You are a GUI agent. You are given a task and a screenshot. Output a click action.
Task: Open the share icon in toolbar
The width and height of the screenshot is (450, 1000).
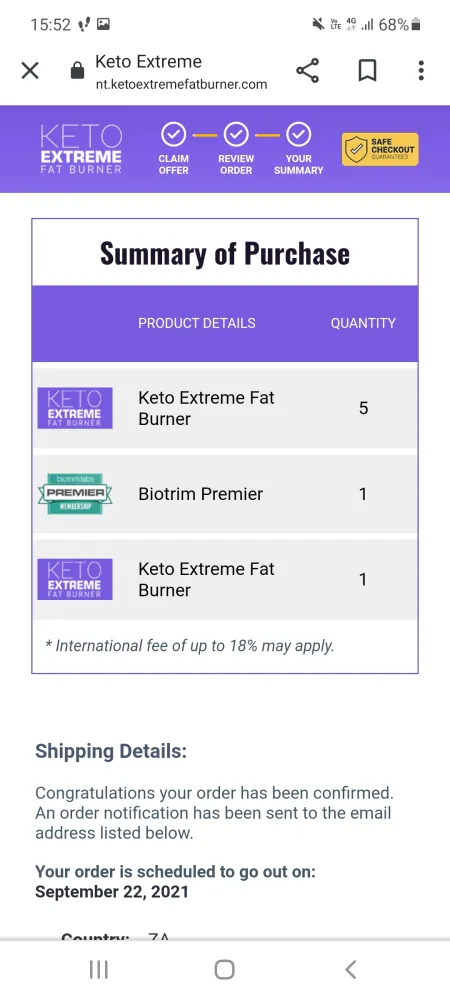tap(308, 70)
